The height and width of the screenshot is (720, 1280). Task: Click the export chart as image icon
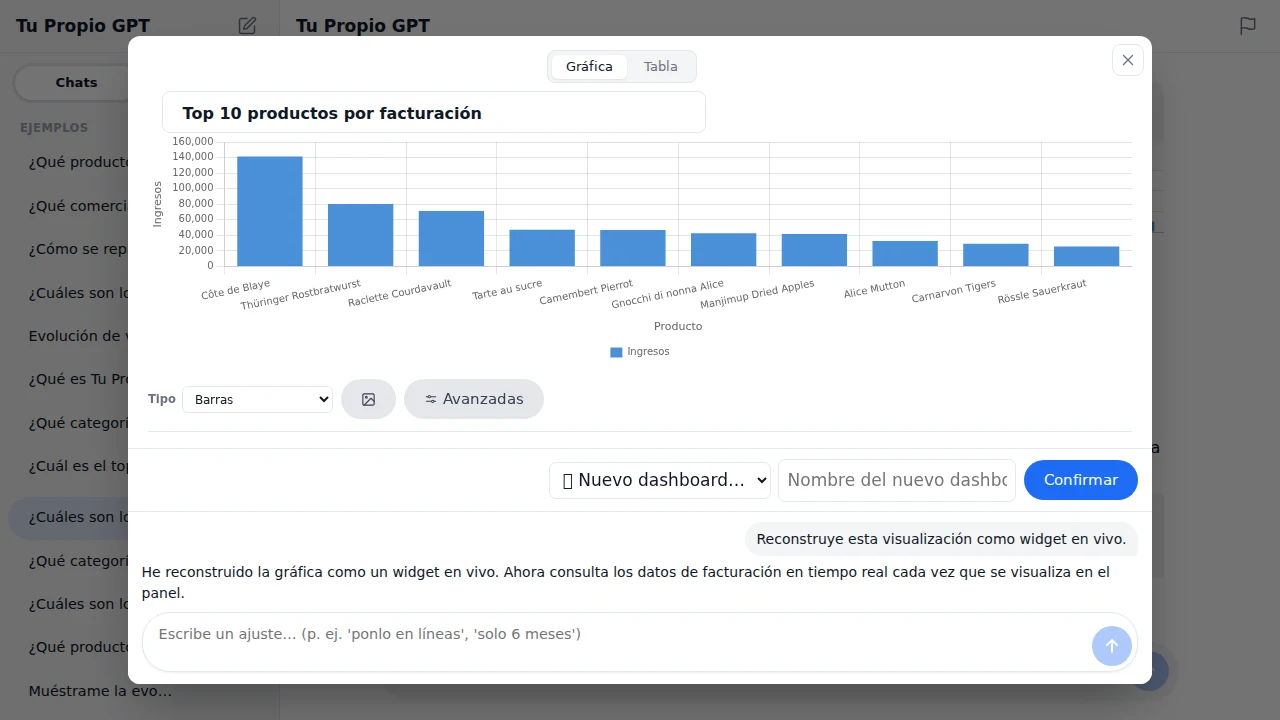pos(368,399)
